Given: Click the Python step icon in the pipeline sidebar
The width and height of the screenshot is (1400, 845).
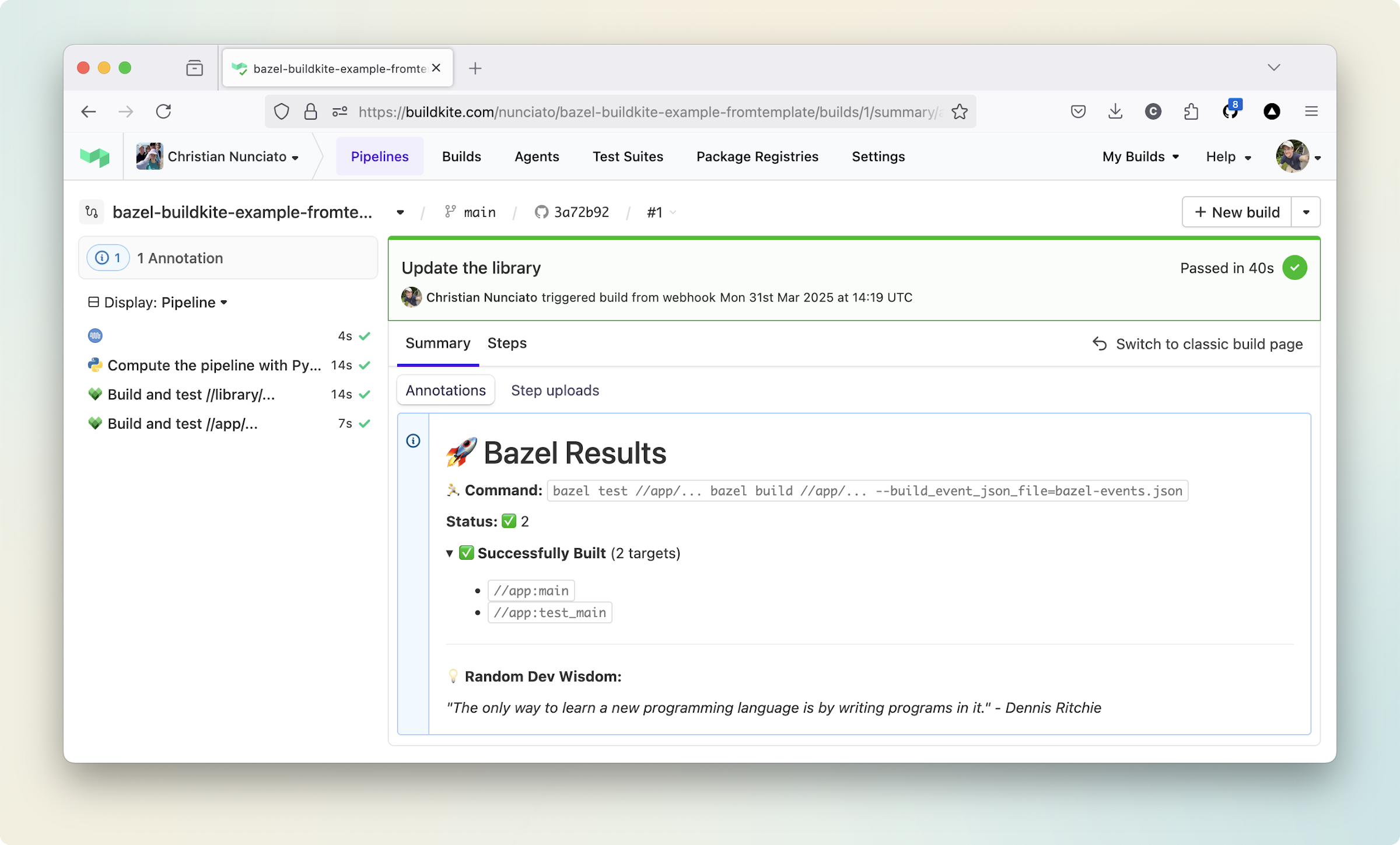Looking at the screenshot, I should click(x=95, y=365).
